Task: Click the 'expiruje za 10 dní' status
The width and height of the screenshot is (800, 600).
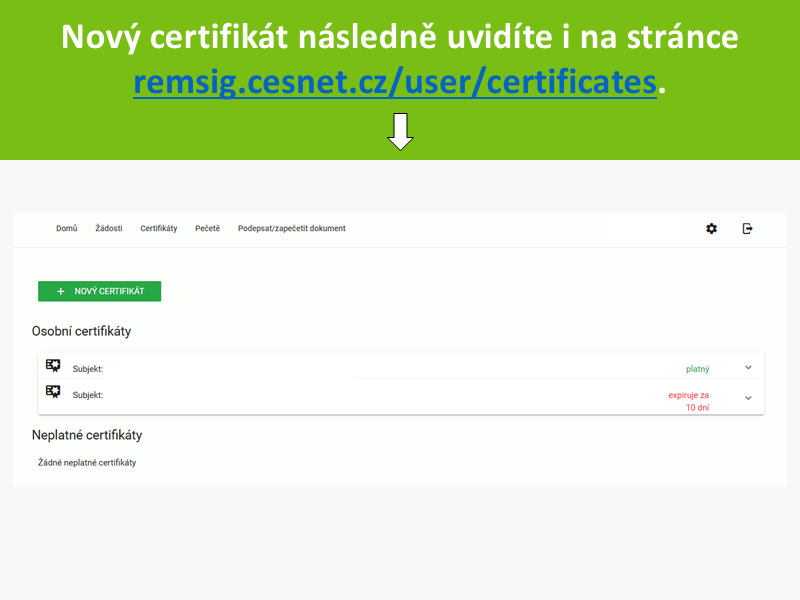Action: [x=689, y=401]
